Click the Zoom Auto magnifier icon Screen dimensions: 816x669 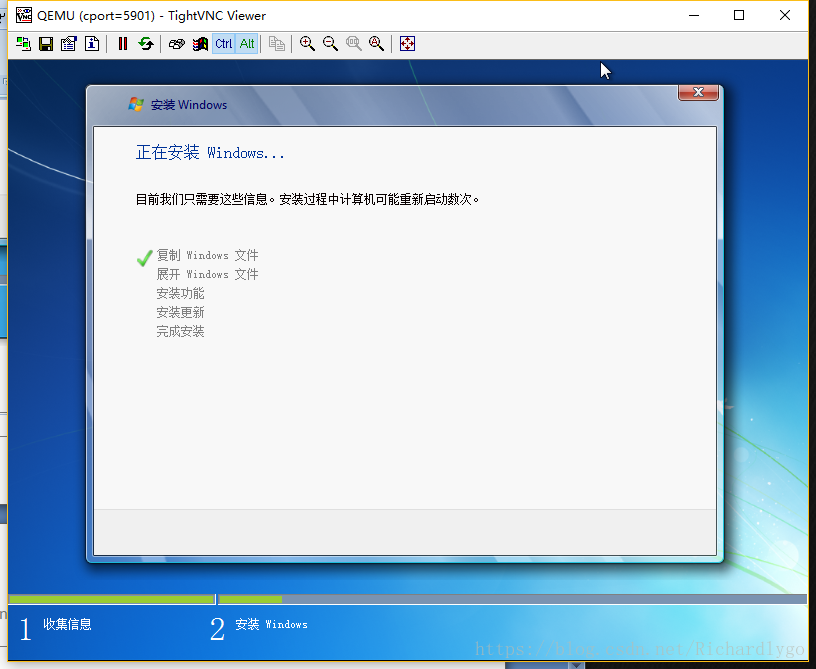point(376,44)
